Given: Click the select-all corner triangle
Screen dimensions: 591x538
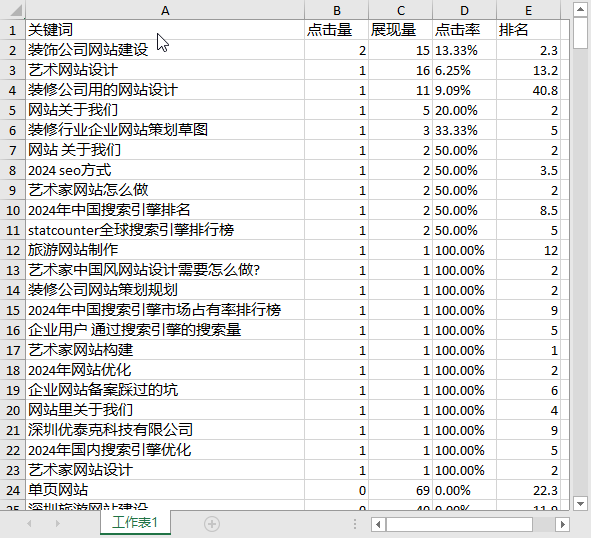Looking at the screenshot, I should [x=15, y=10].
